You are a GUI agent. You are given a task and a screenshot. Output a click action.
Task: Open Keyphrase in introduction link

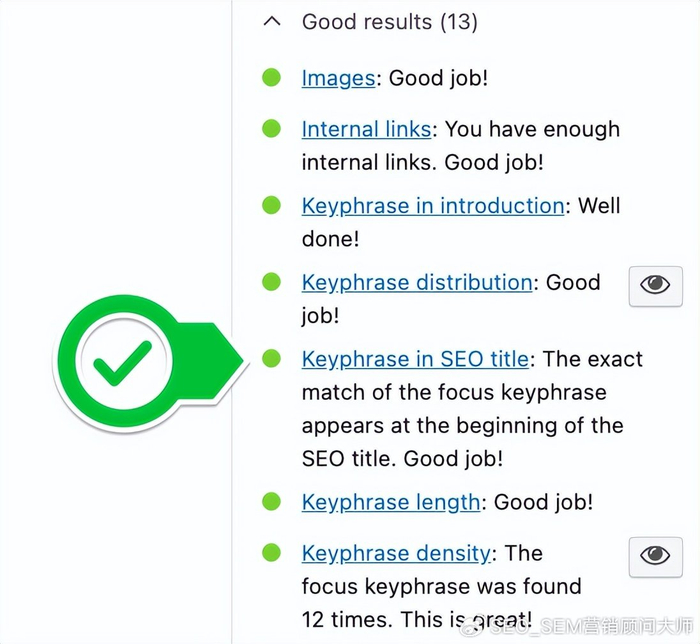tap(433, 206)
